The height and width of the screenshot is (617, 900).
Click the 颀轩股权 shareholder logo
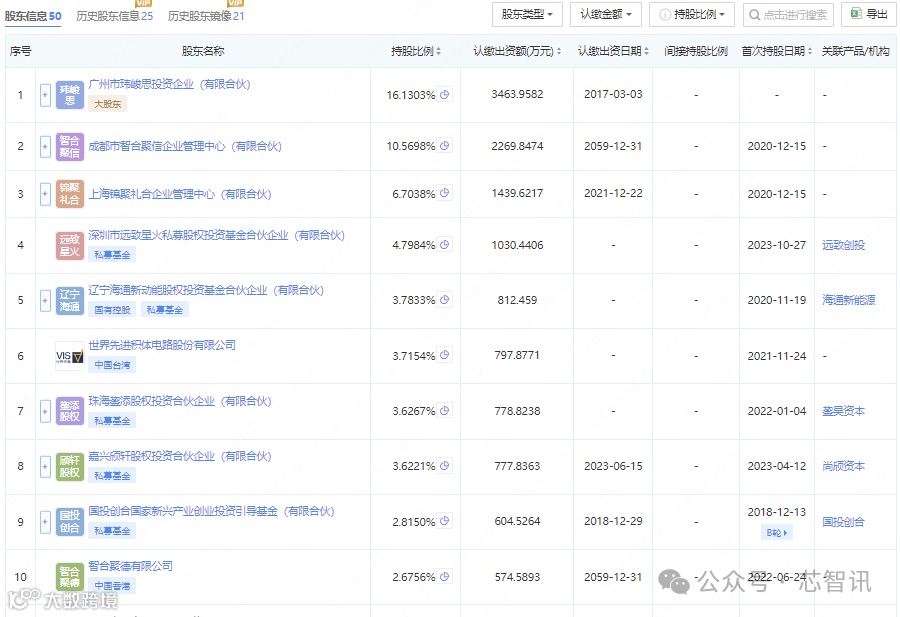[70, 466]
